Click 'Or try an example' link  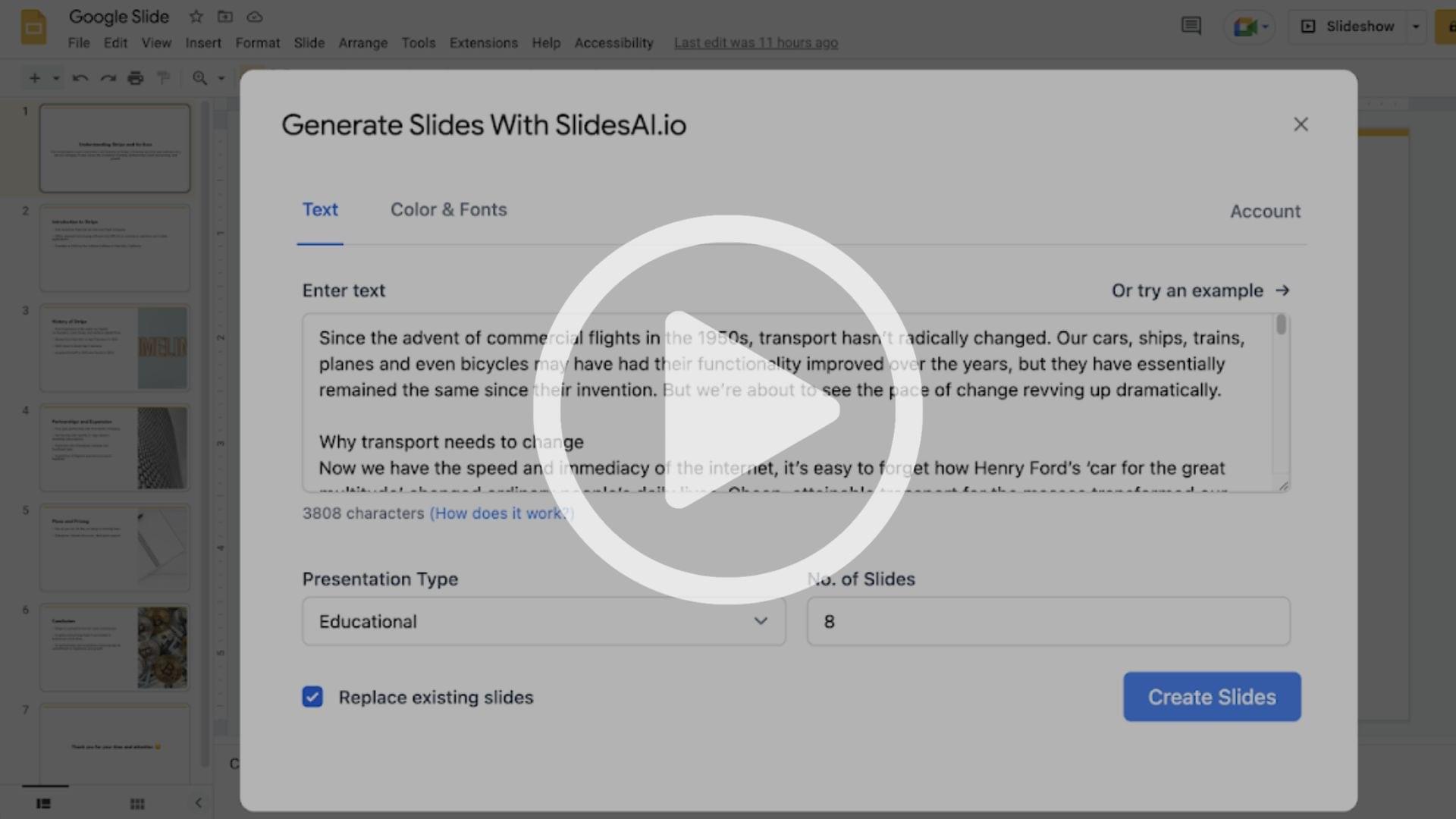[x=1200, y=290]
